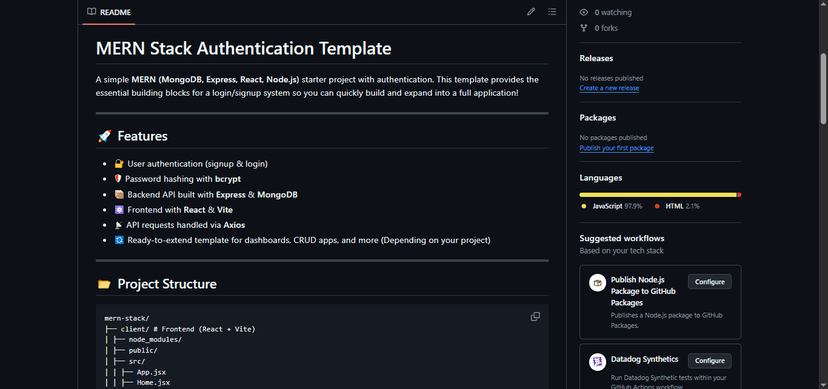This screenshot has width=828, height=389.
Task: Open Publish Node.js Package to GitHub Packages title
Action: [644, 291]
